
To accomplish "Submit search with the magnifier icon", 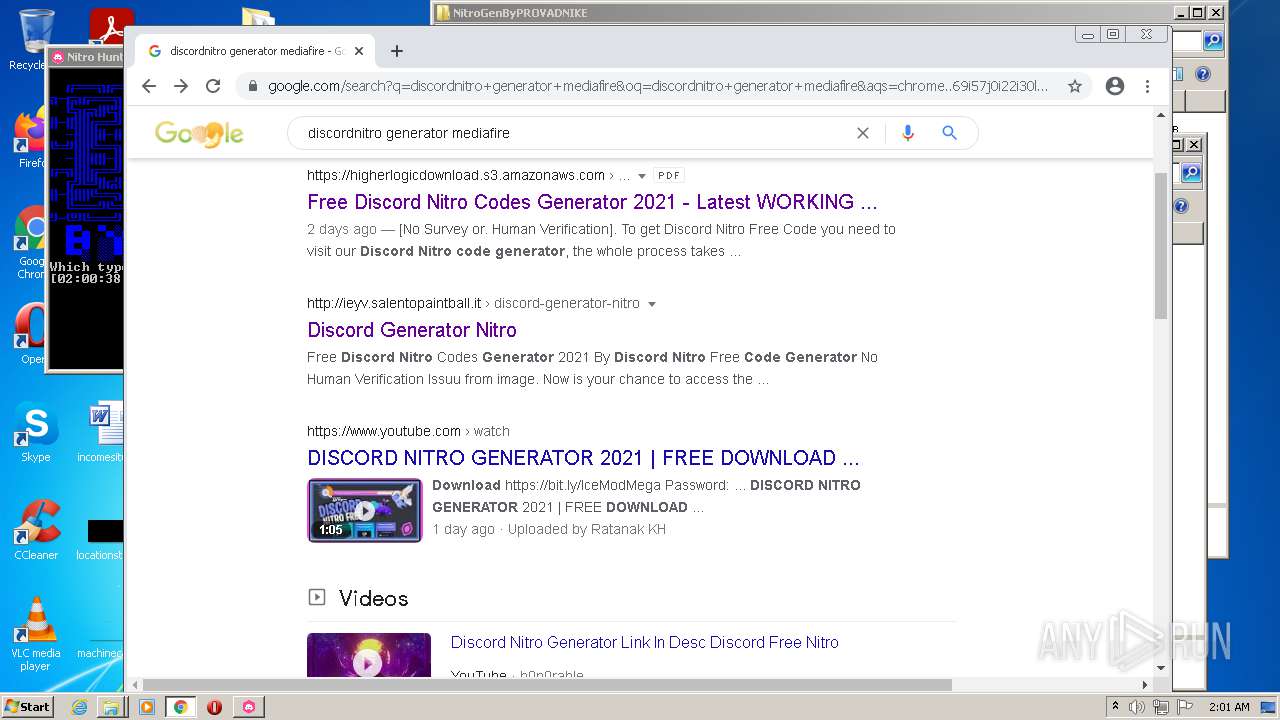I will coord(950,133).
